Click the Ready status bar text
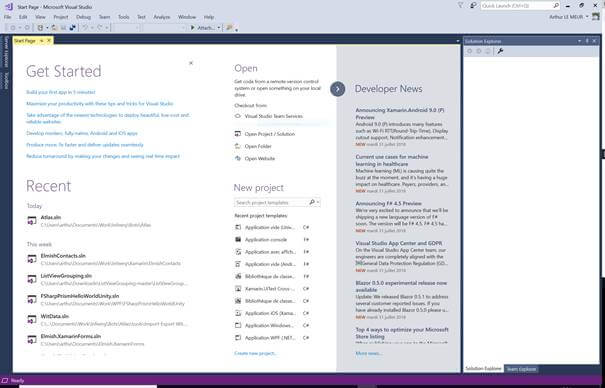The image size is (605, 388). (17, 381)
